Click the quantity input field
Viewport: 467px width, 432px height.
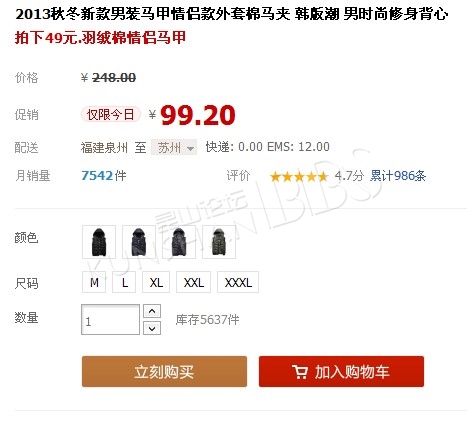(x=110, y=320)
